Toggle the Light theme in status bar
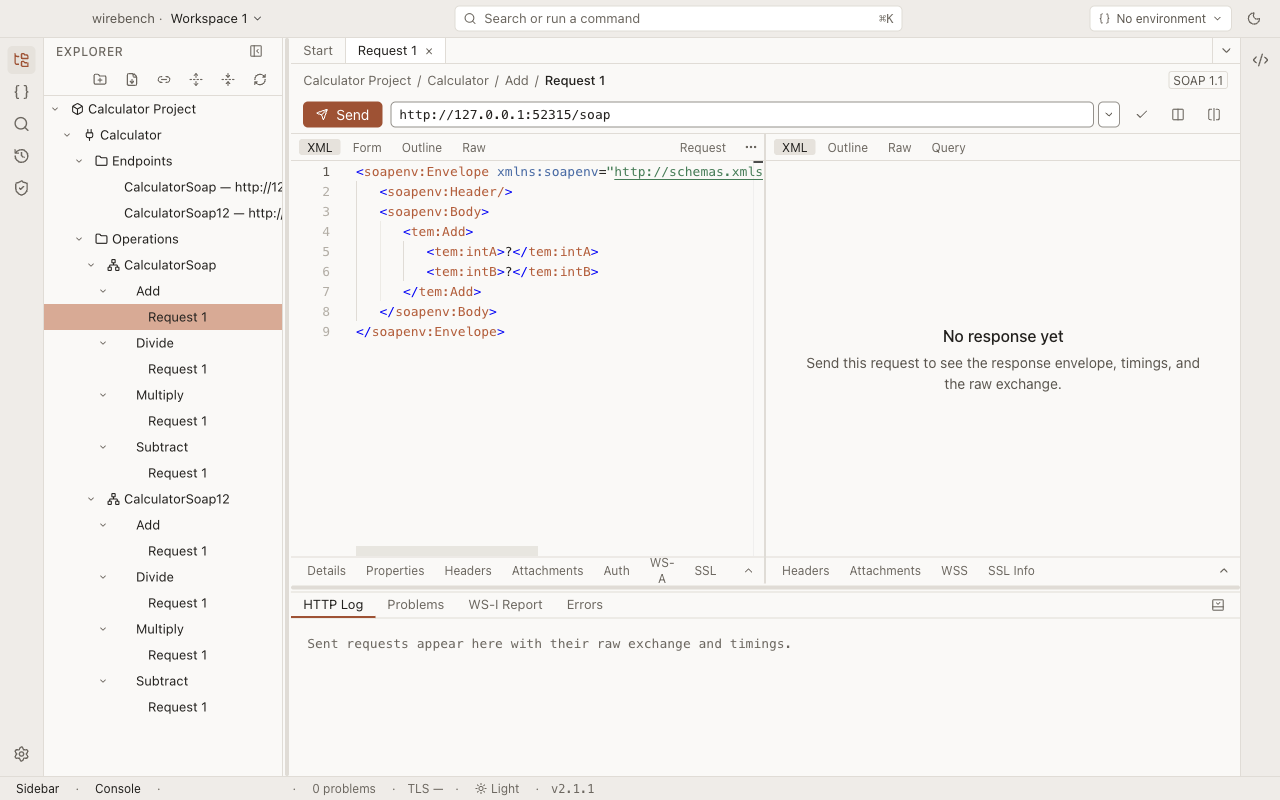 click(x=497, y=789)
